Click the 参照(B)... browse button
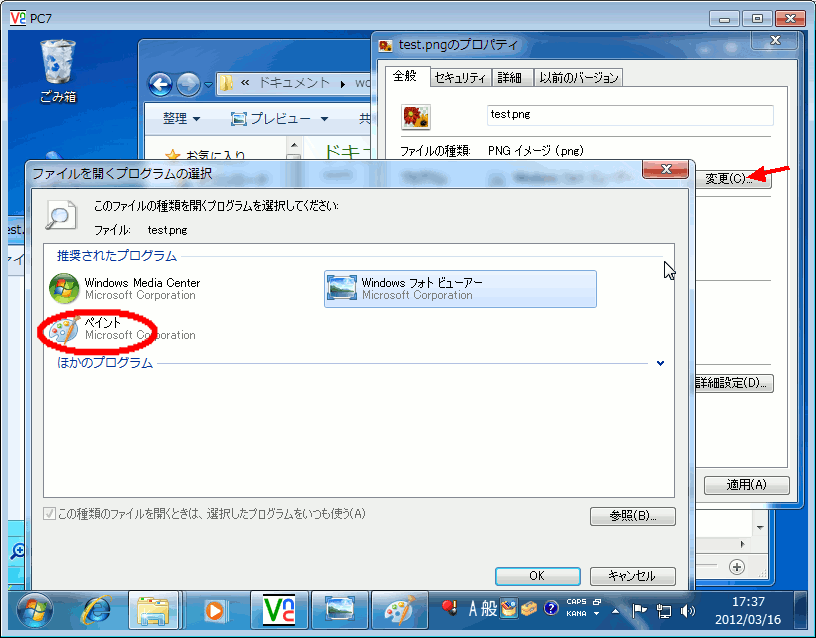Viewport: 816px width, 638px height. click(633, 516)
